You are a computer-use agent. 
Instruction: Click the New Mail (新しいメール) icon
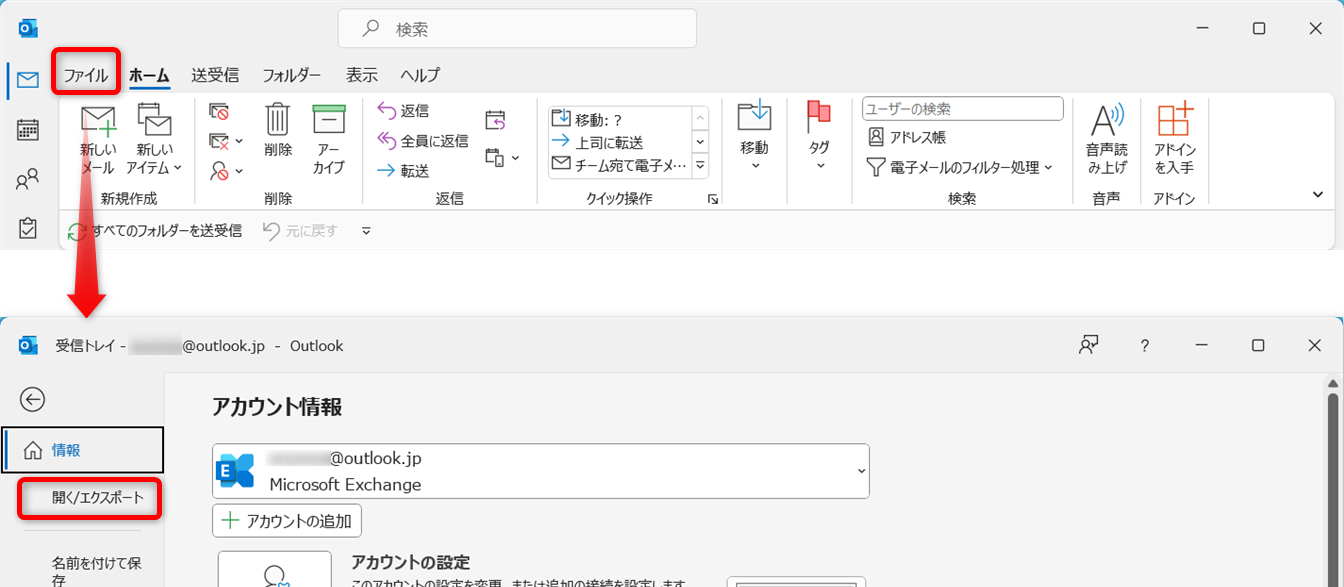(98, 123)
